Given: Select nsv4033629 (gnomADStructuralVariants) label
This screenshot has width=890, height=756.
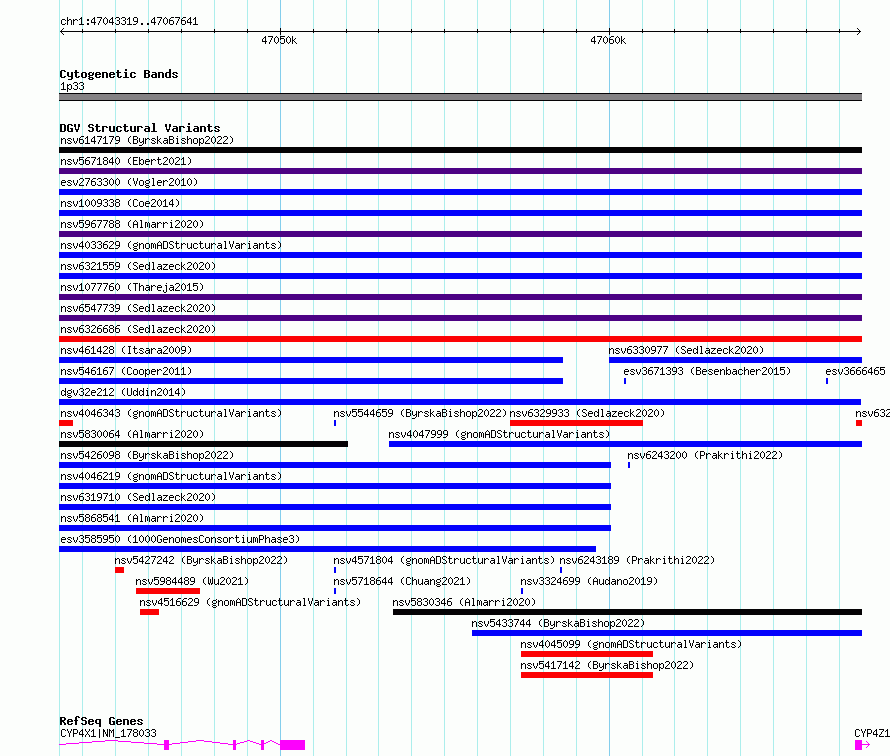Looking at the screenshot, I should [171, 245].
